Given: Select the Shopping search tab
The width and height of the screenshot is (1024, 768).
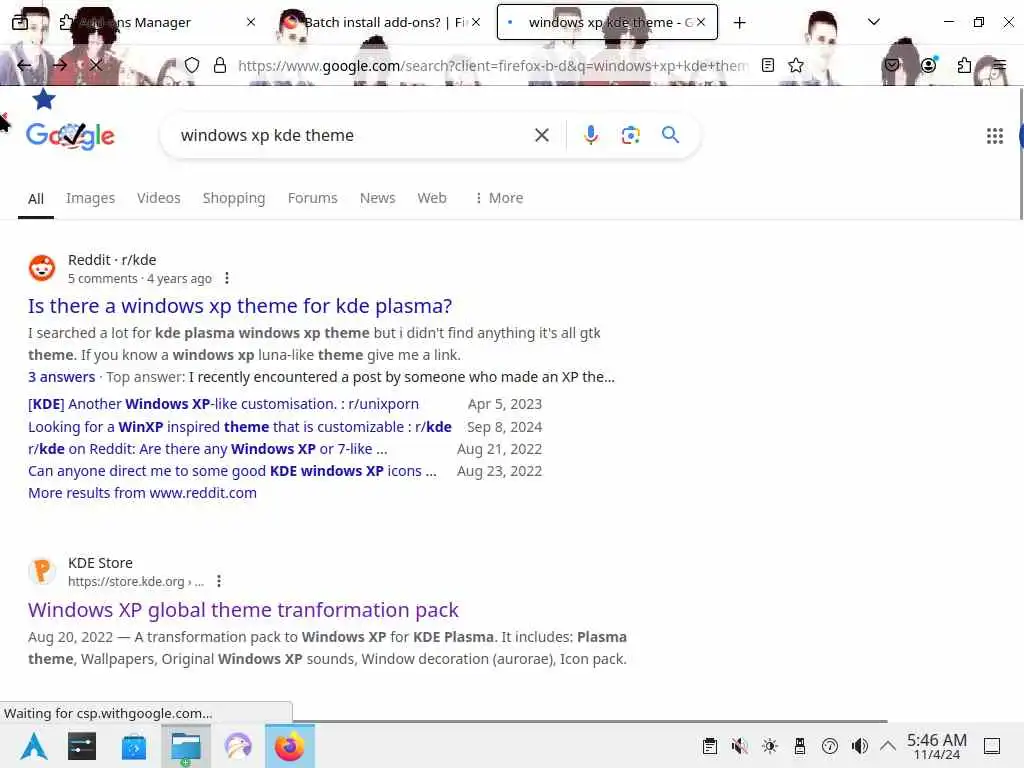Looking at the screenshot, I should tap(234, 198).
